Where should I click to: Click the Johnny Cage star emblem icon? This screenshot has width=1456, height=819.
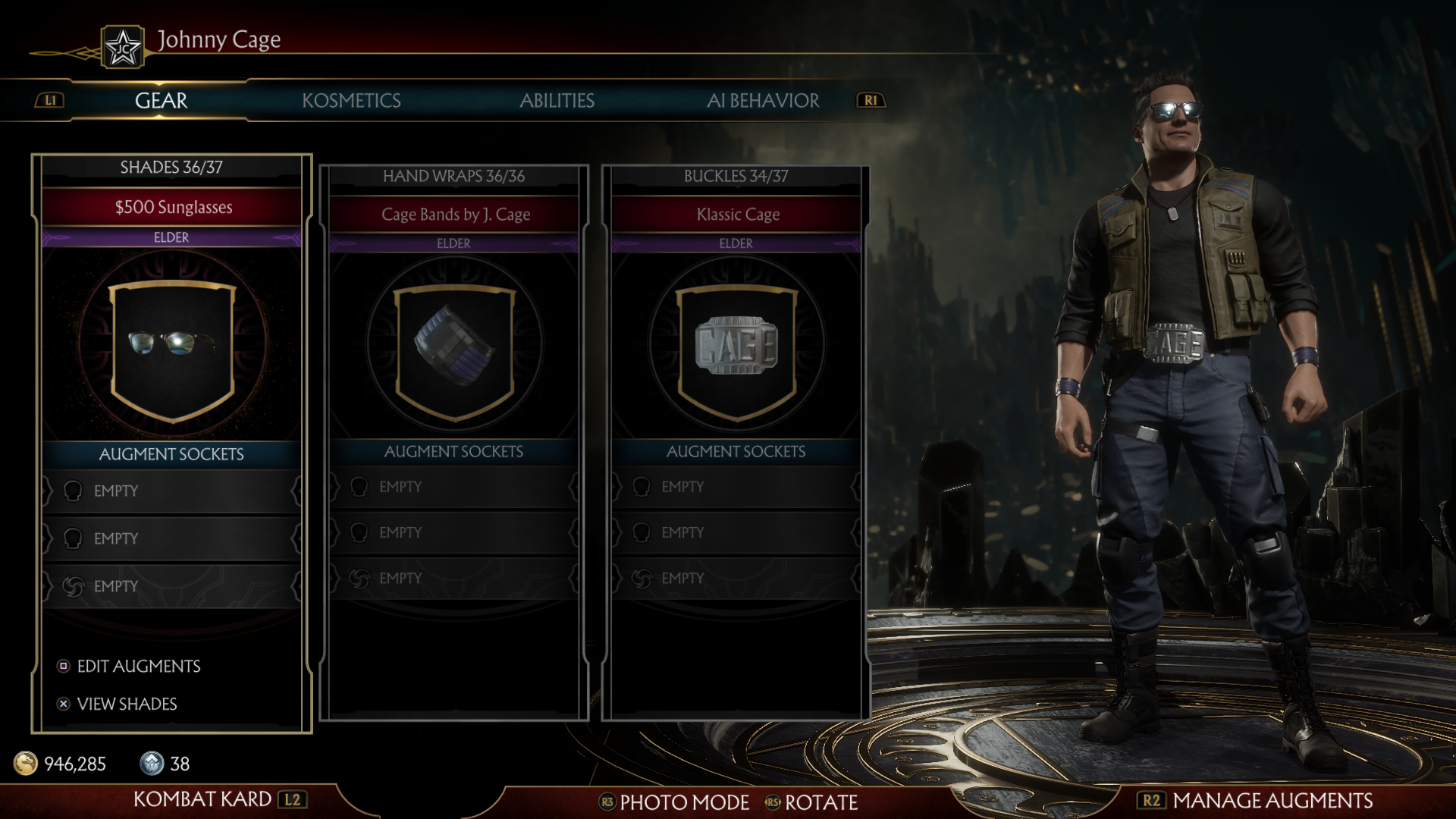123,48
